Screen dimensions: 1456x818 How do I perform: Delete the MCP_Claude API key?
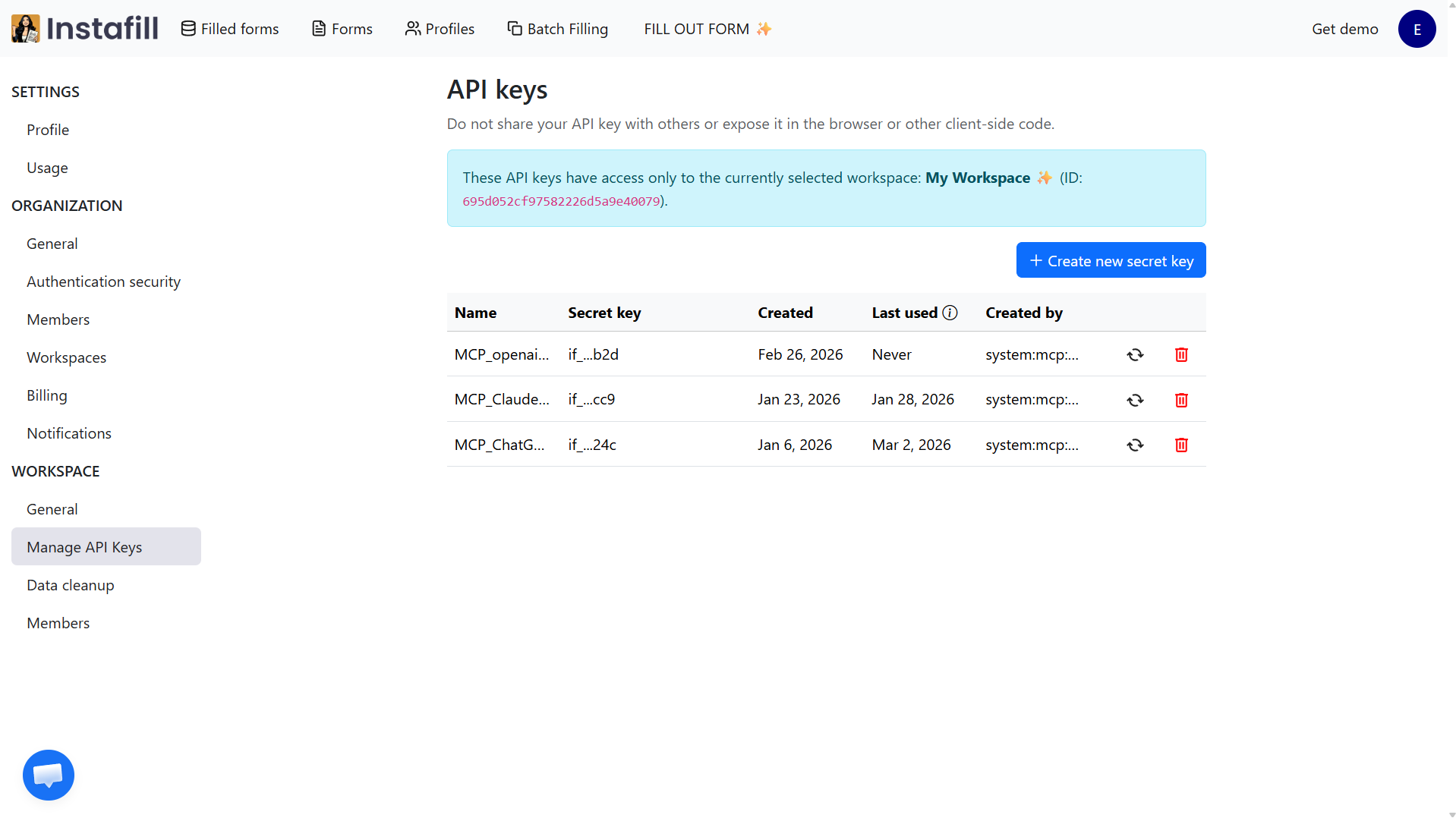(1180, 399)
